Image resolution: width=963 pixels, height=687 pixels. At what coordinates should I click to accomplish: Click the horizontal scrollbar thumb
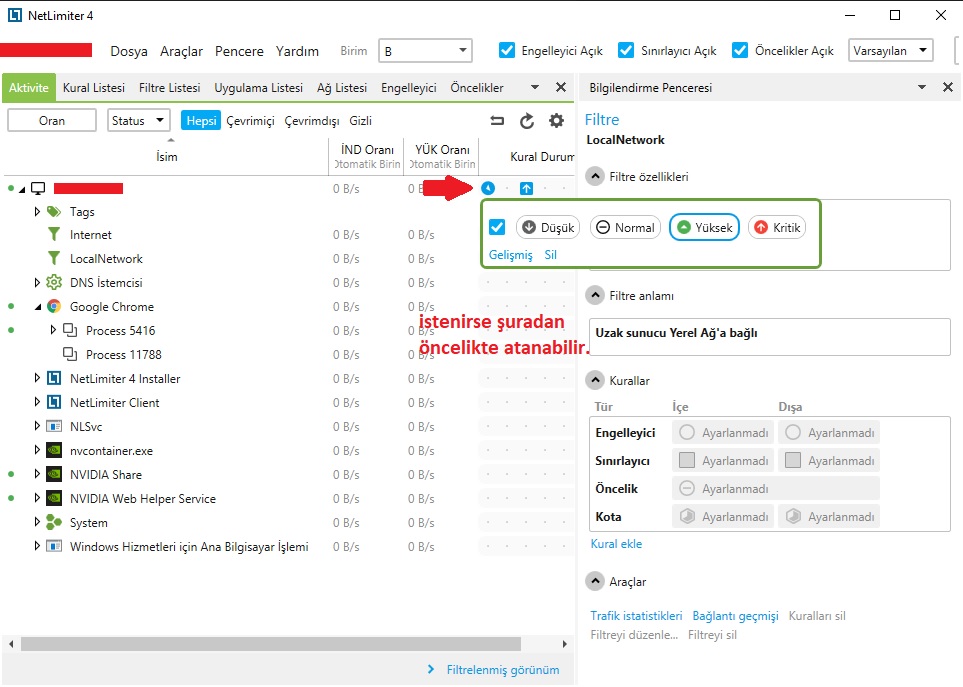click(x=271, y=644)
